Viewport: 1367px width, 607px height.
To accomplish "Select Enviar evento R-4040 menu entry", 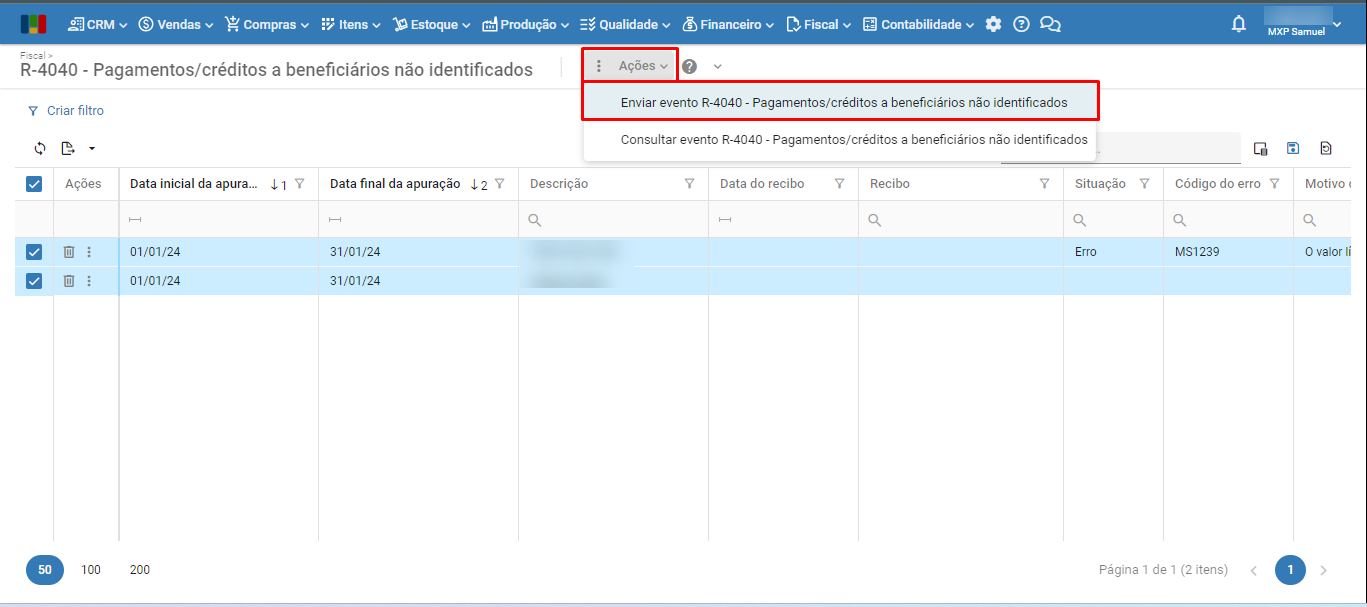I will (841, 102).
